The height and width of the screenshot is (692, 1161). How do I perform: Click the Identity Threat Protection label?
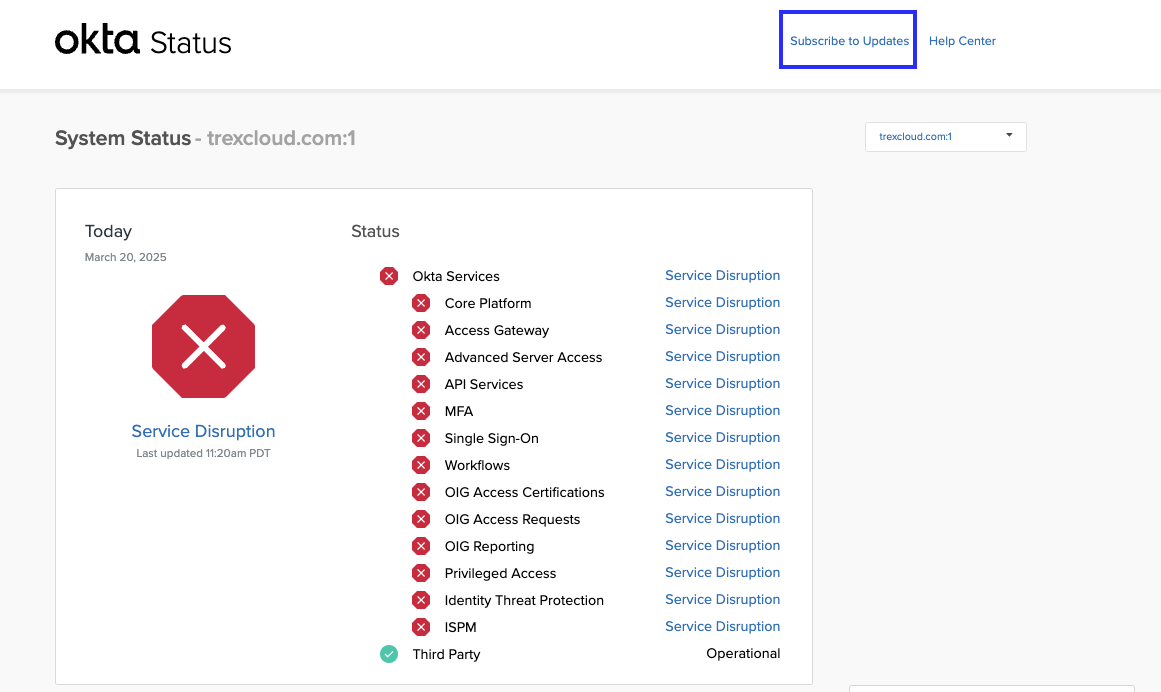(x=524, y=600)
